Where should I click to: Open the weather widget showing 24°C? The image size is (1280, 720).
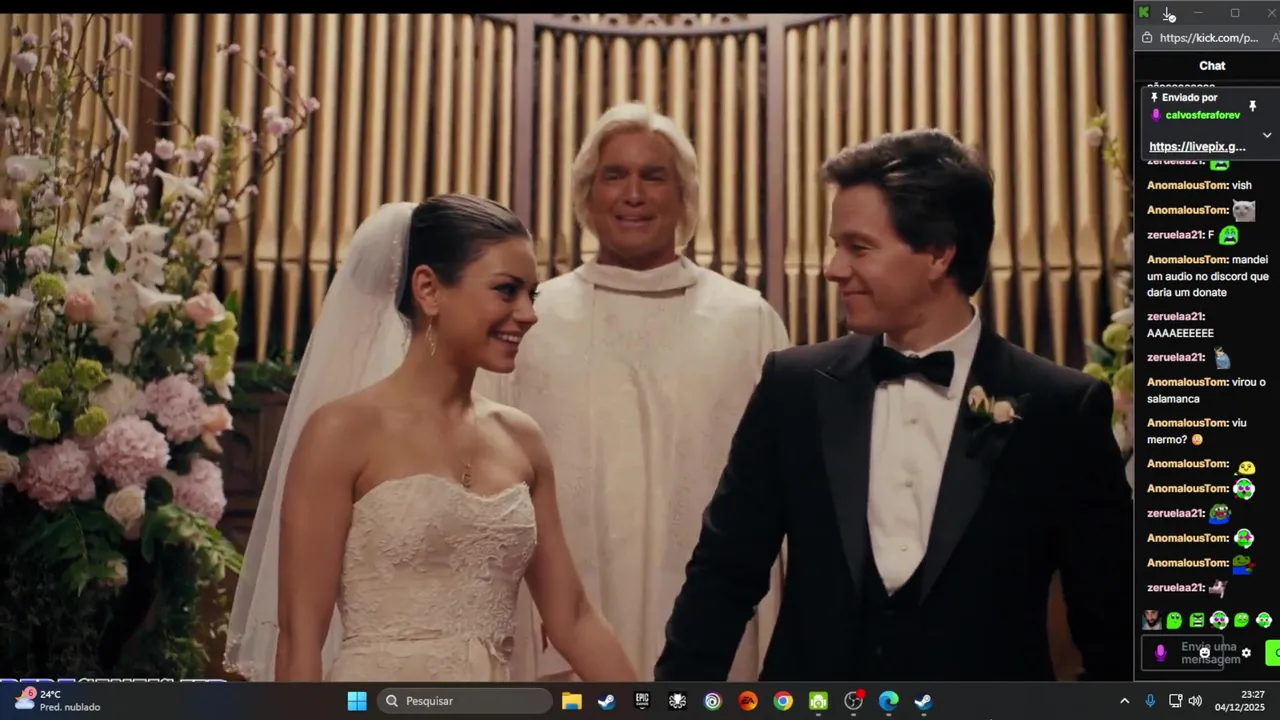point(57,700)
